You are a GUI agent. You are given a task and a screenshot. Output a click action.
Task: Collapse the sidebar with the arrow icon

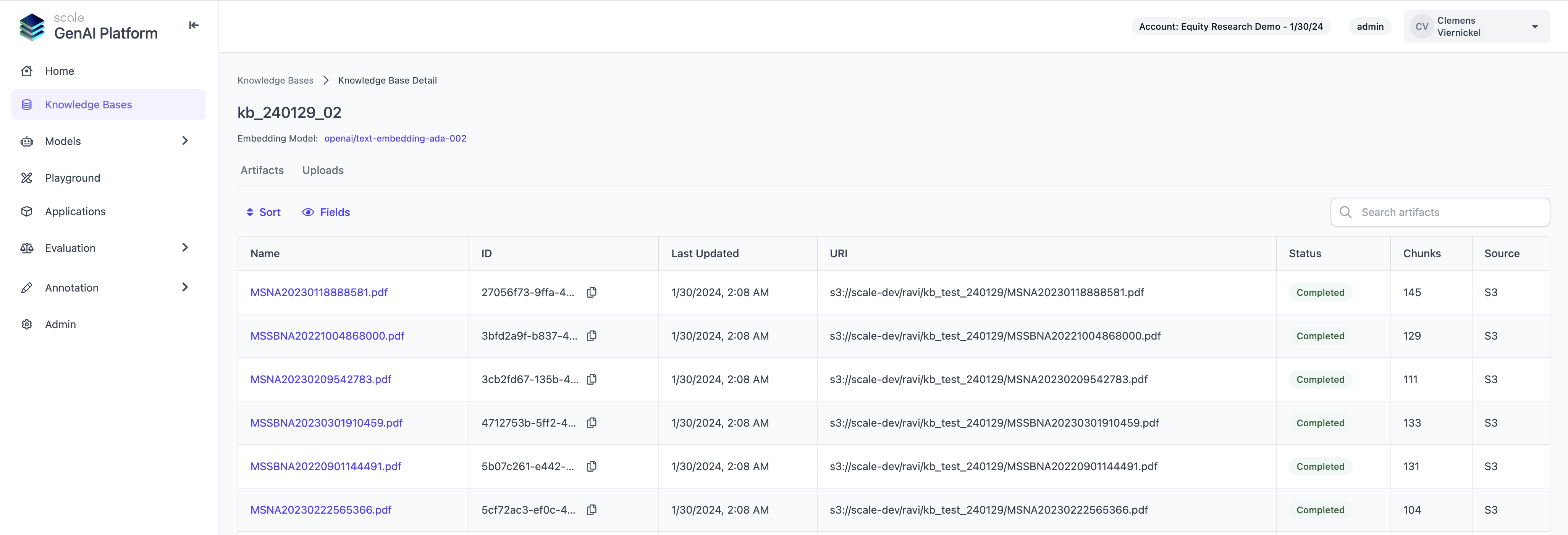pos(194,26)
